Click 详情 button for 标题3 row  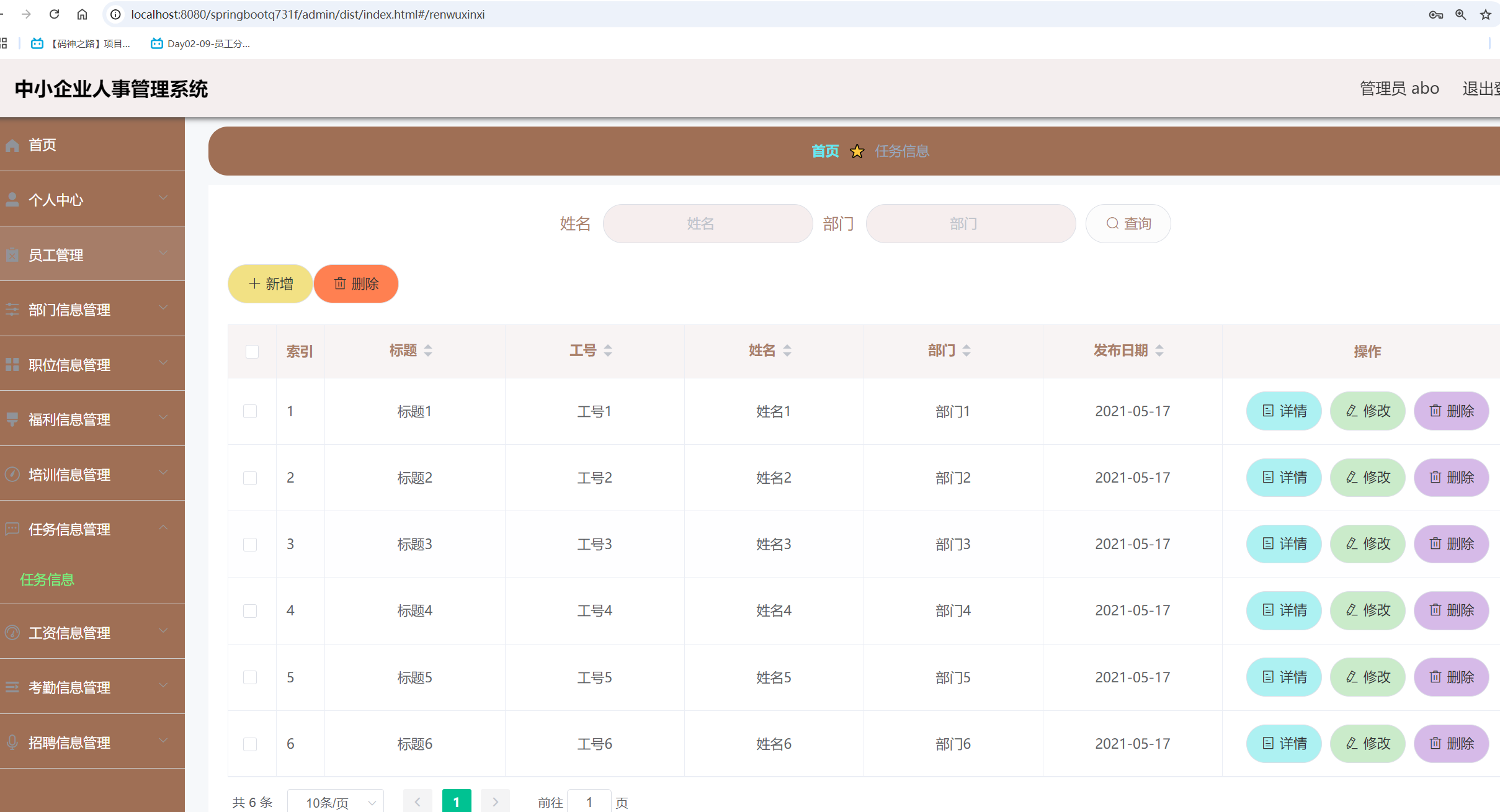[1283, 544]
